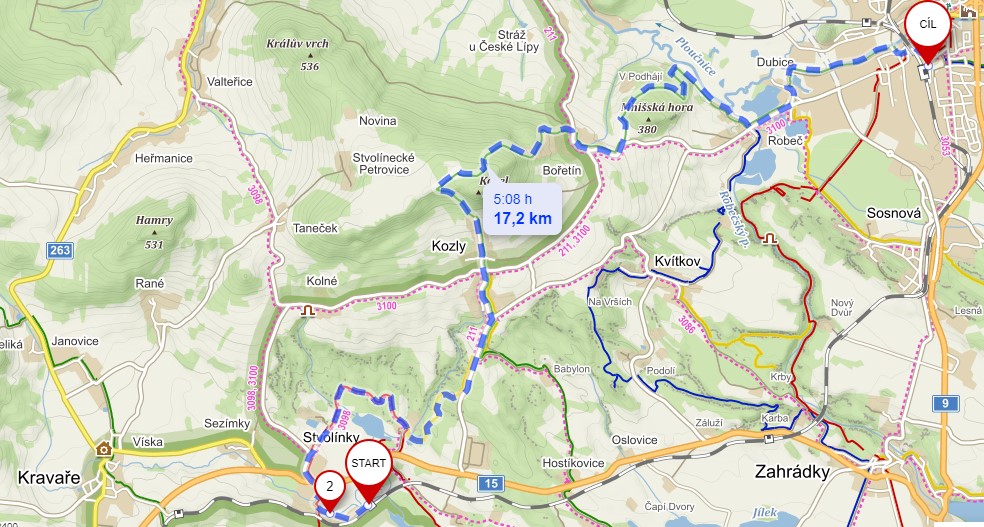The width and height of the screenshot is (984, 527).
Task: Click the START route marker pin
Action: [x=369, y=469]
